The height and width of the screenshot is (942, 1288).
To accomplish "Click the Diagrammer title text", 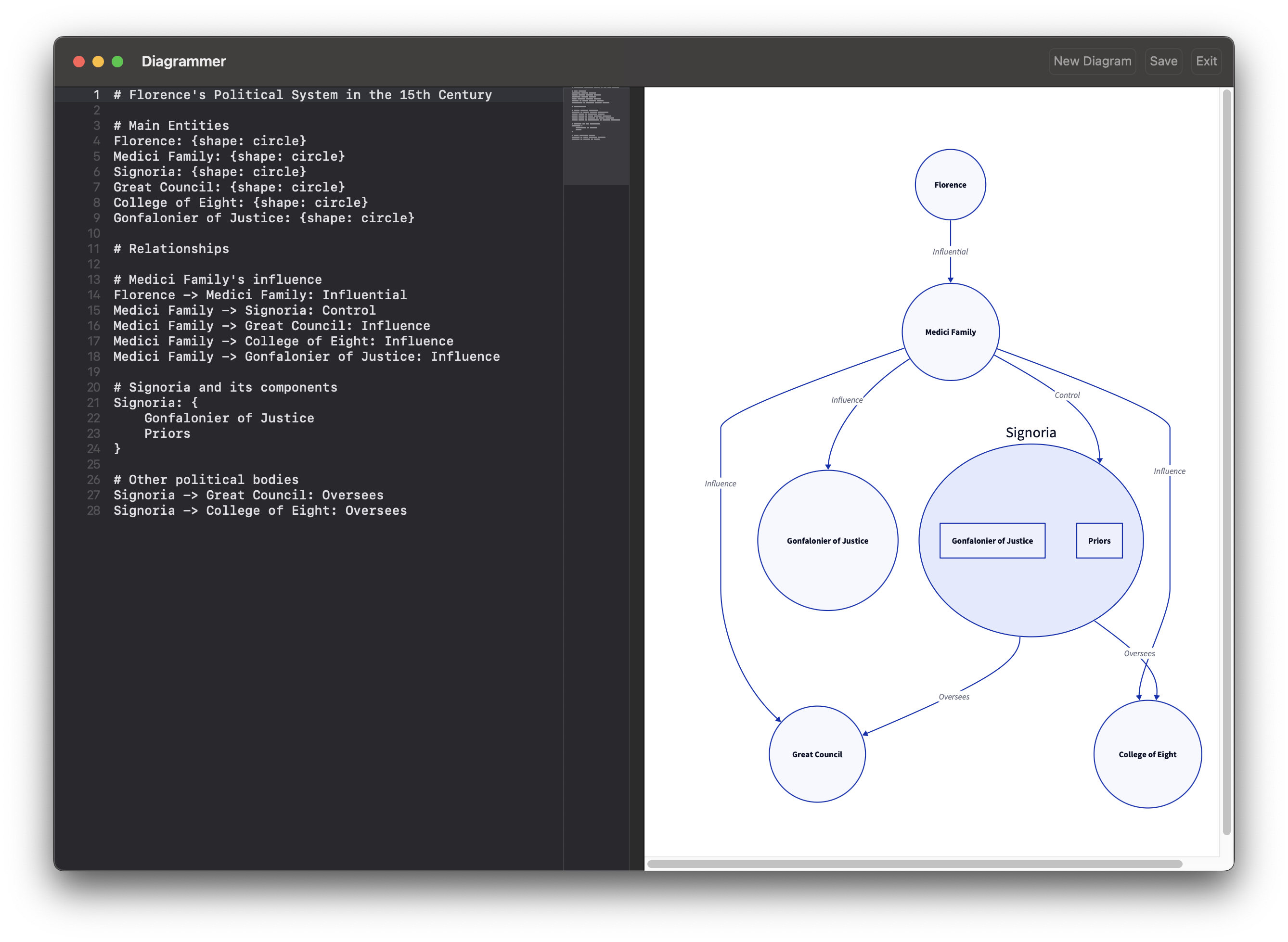I will click(x=184, y=61).
